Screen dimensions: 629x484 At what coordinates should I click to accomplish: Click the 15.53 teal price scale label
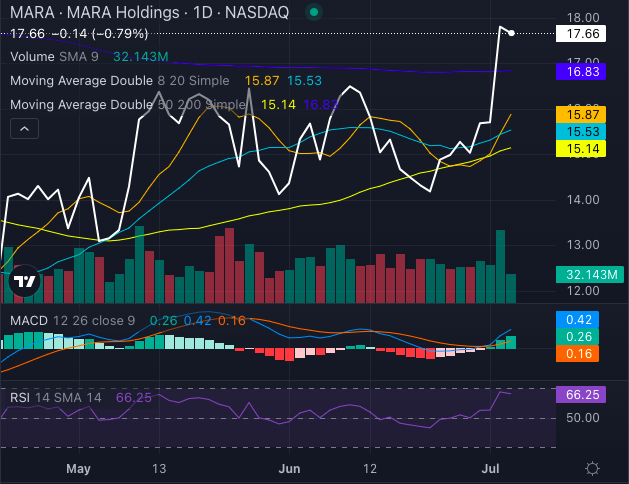coord(581,132)
